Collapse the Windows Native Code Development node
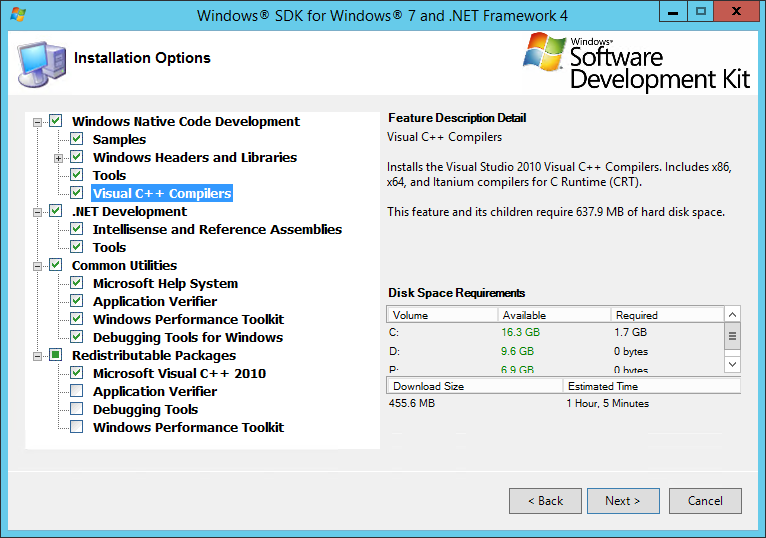This screenshot has width=766, height=538. tap(38, 122)
